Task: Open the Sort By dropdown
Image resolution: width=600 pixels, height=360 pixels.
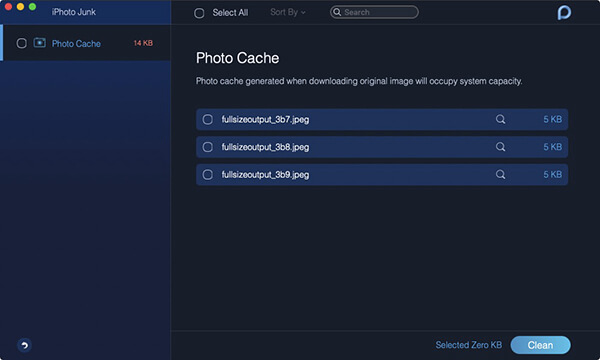Action: 288,12
